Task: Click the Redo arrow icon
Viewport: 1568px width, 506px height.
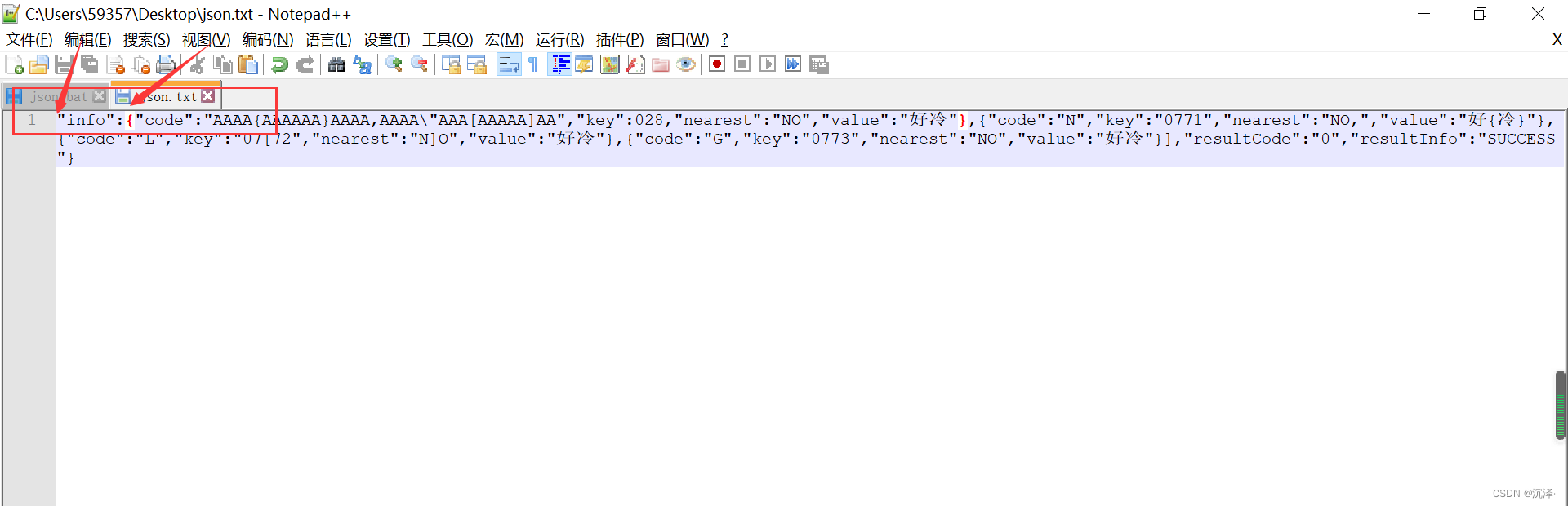Action: (x=305, y=64)
